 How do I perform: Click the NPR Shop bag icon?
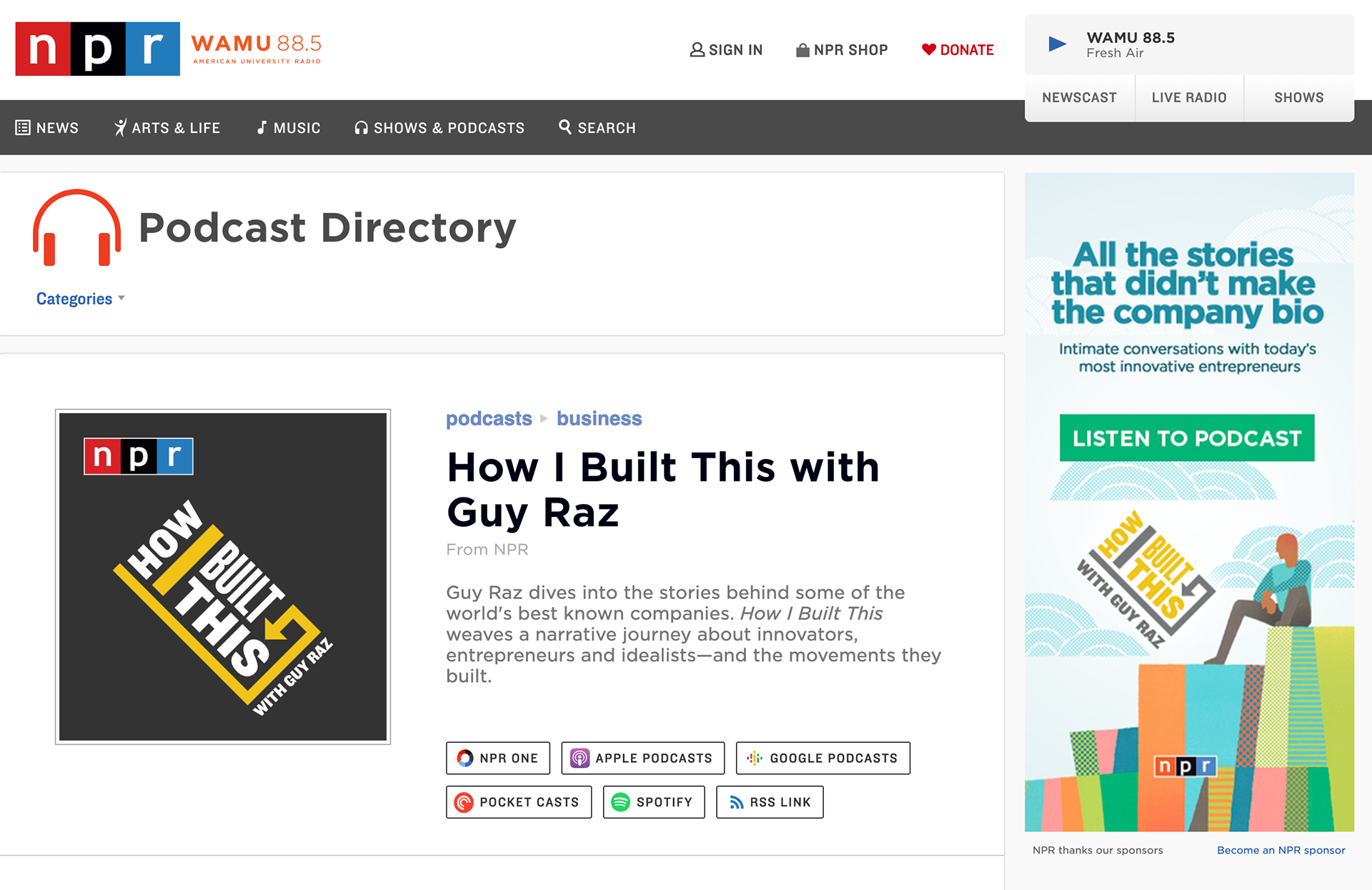tap(802, 50)
